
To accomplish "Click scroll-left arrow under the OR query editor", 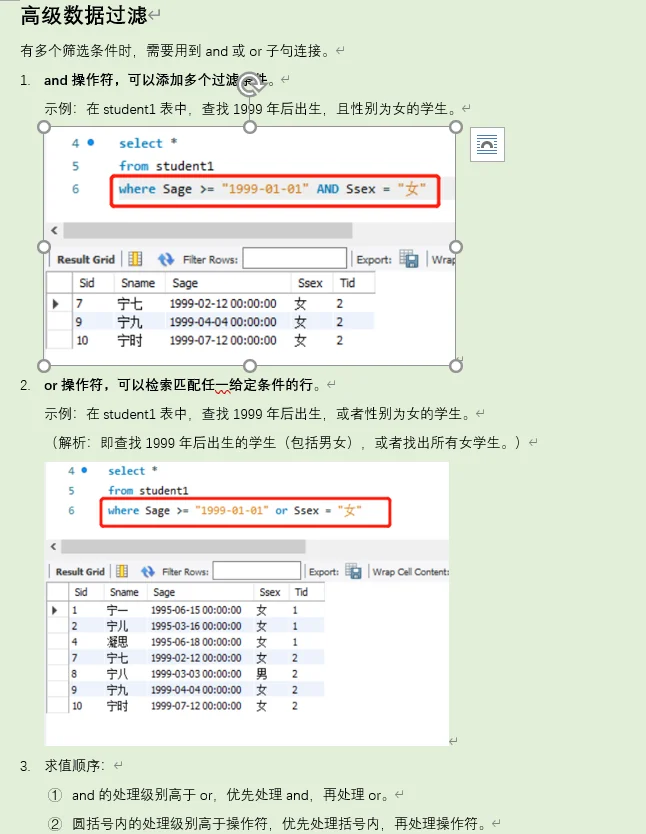I will (53, 546).
